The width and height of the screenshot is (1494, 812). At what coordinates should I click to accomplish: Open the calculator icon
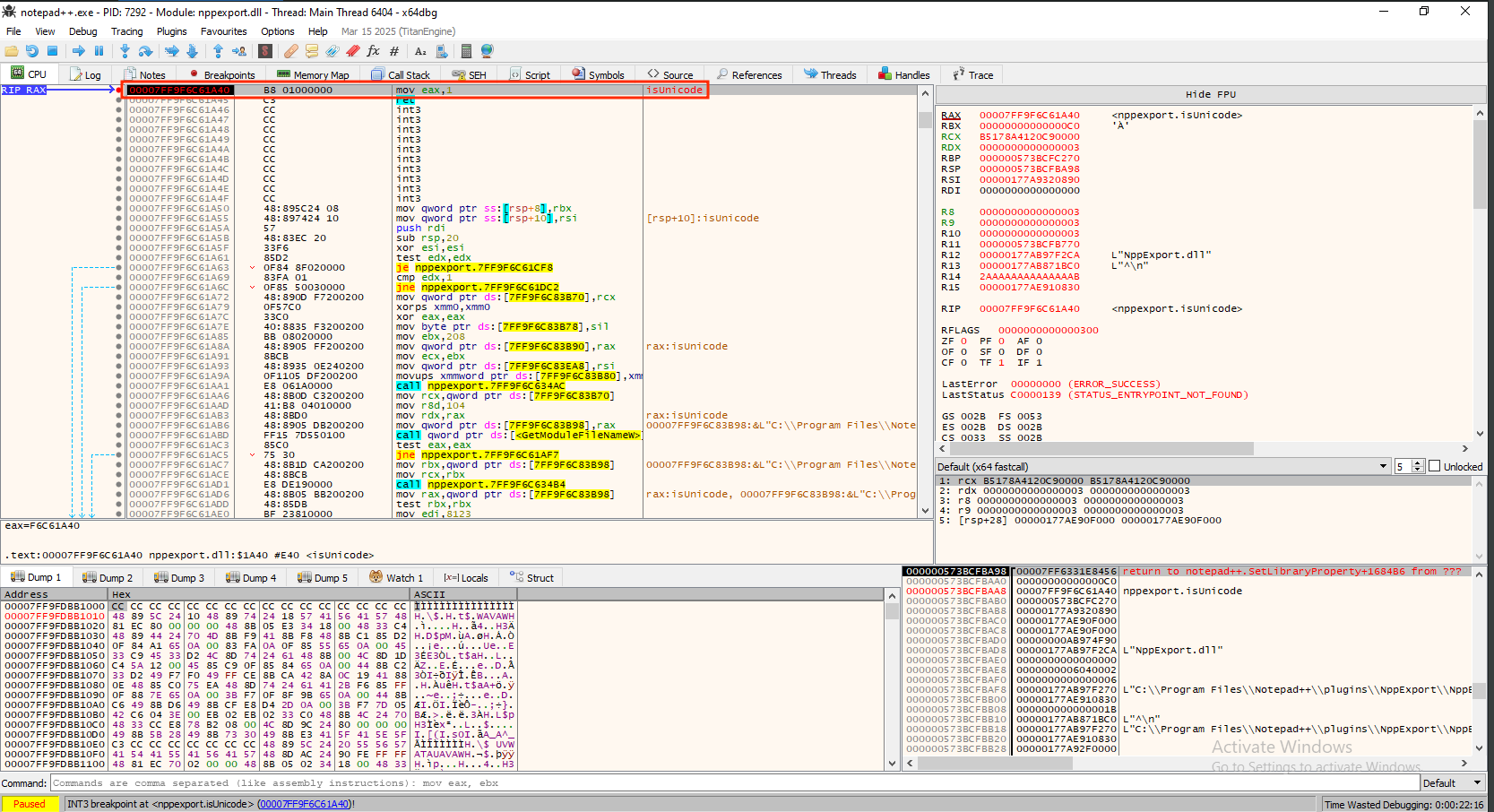pyautogui.click(x=465, y=51)
